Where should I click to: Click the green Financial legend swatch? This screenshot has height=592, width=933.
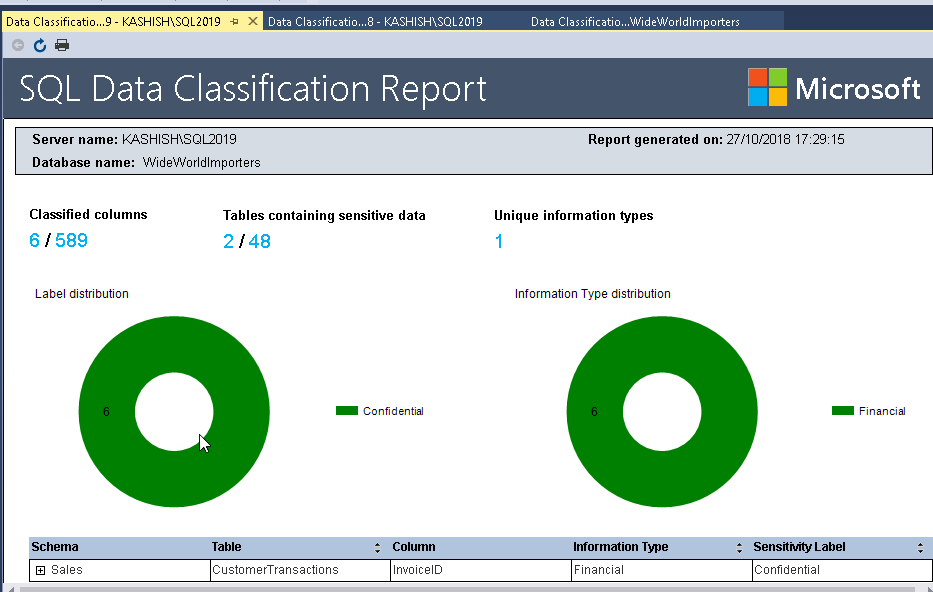click(x=843, y=411)
